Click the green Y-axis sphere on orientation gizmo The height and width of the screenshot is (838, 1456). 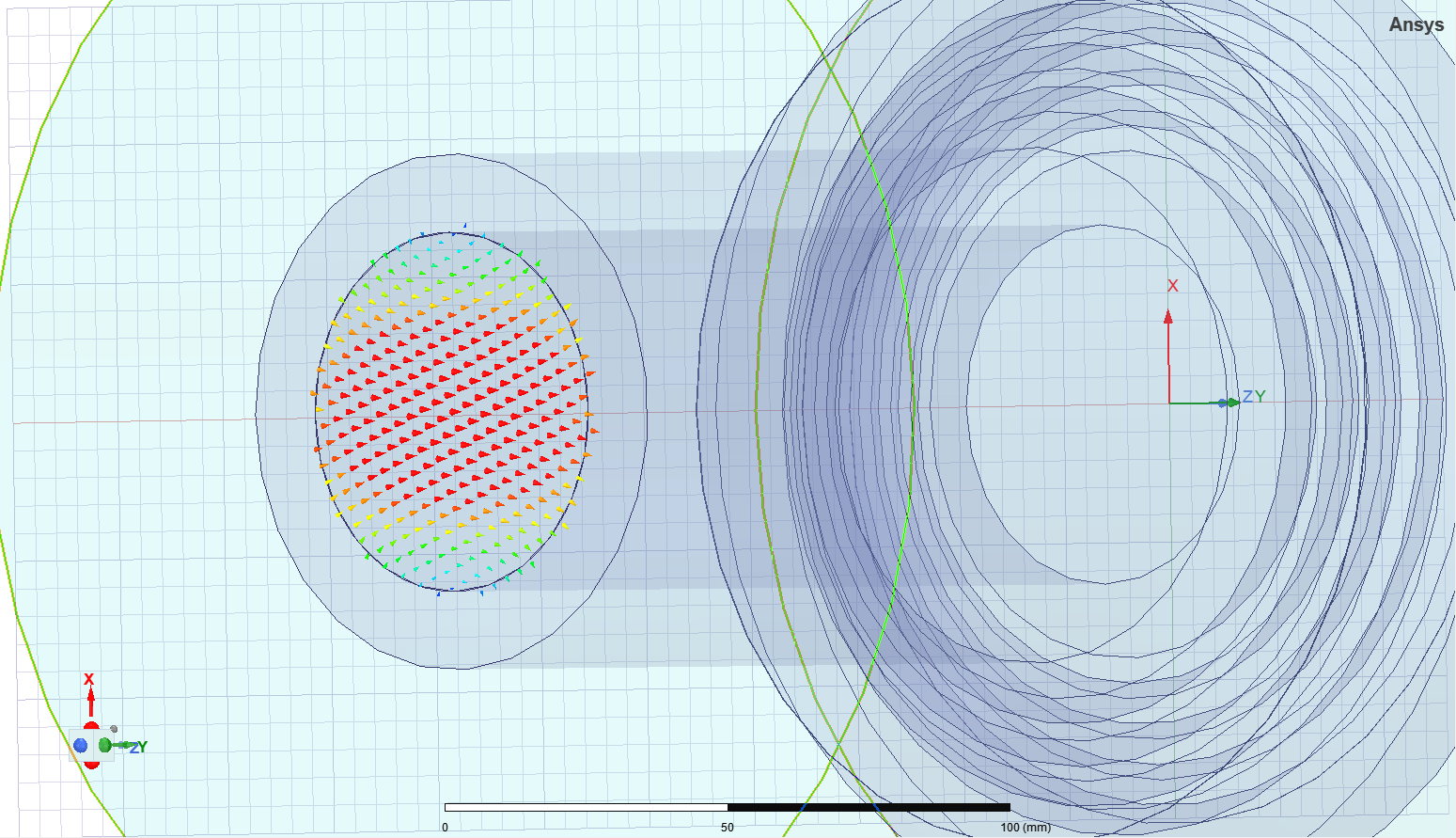pyautogui.click(x=104, y=746)
